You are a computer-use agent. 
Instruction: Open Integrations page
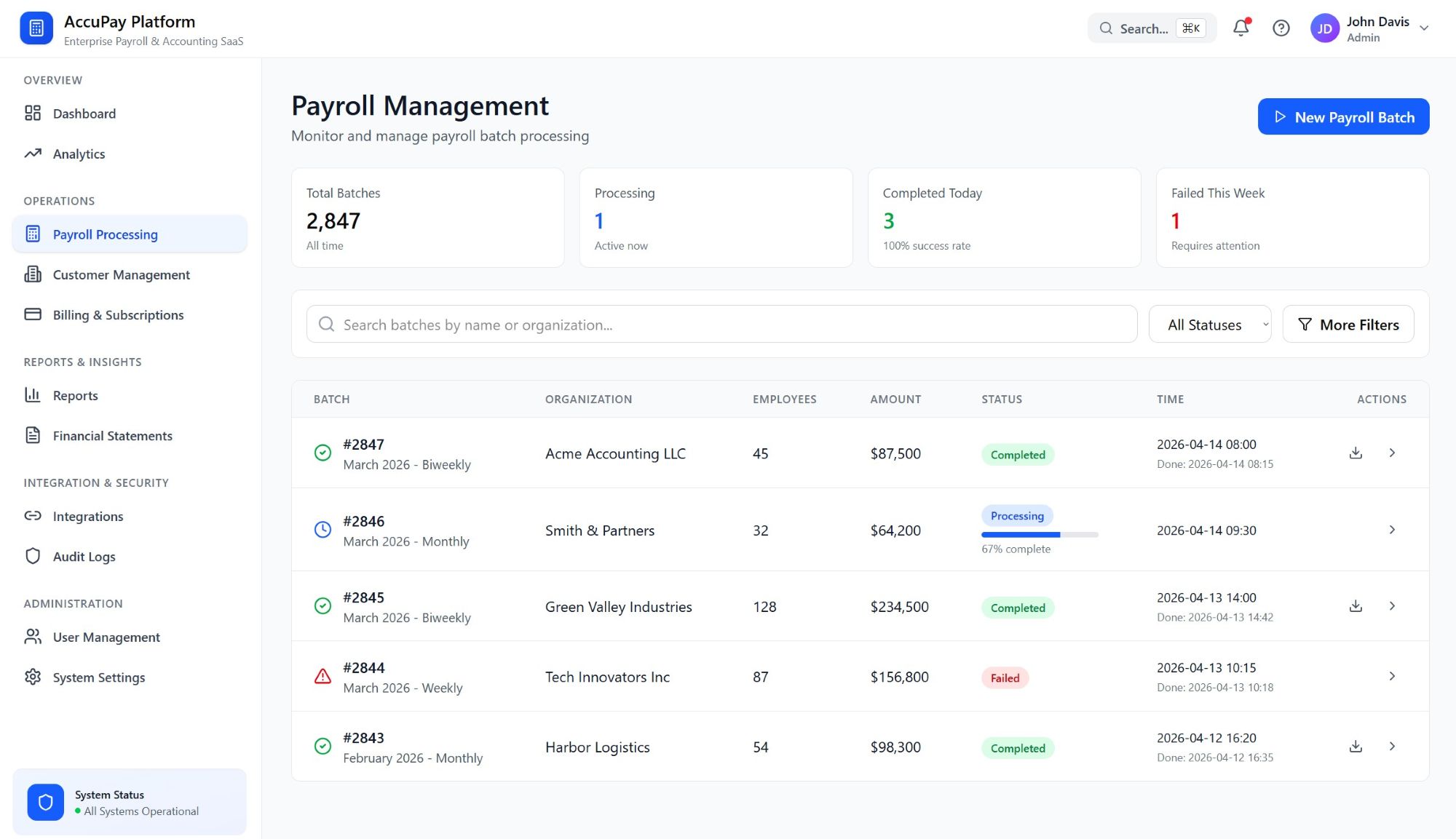click(x=130, y=516)
